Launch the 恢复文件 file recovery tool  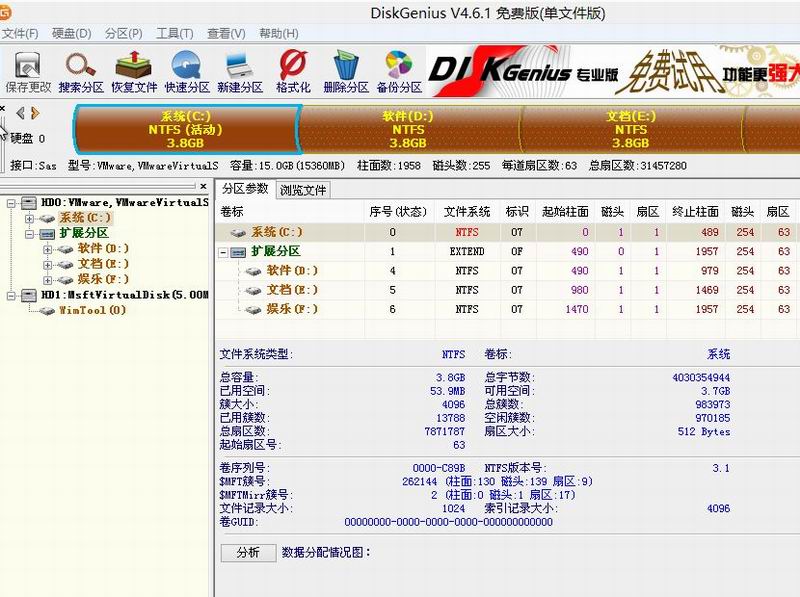coord(134,72)
